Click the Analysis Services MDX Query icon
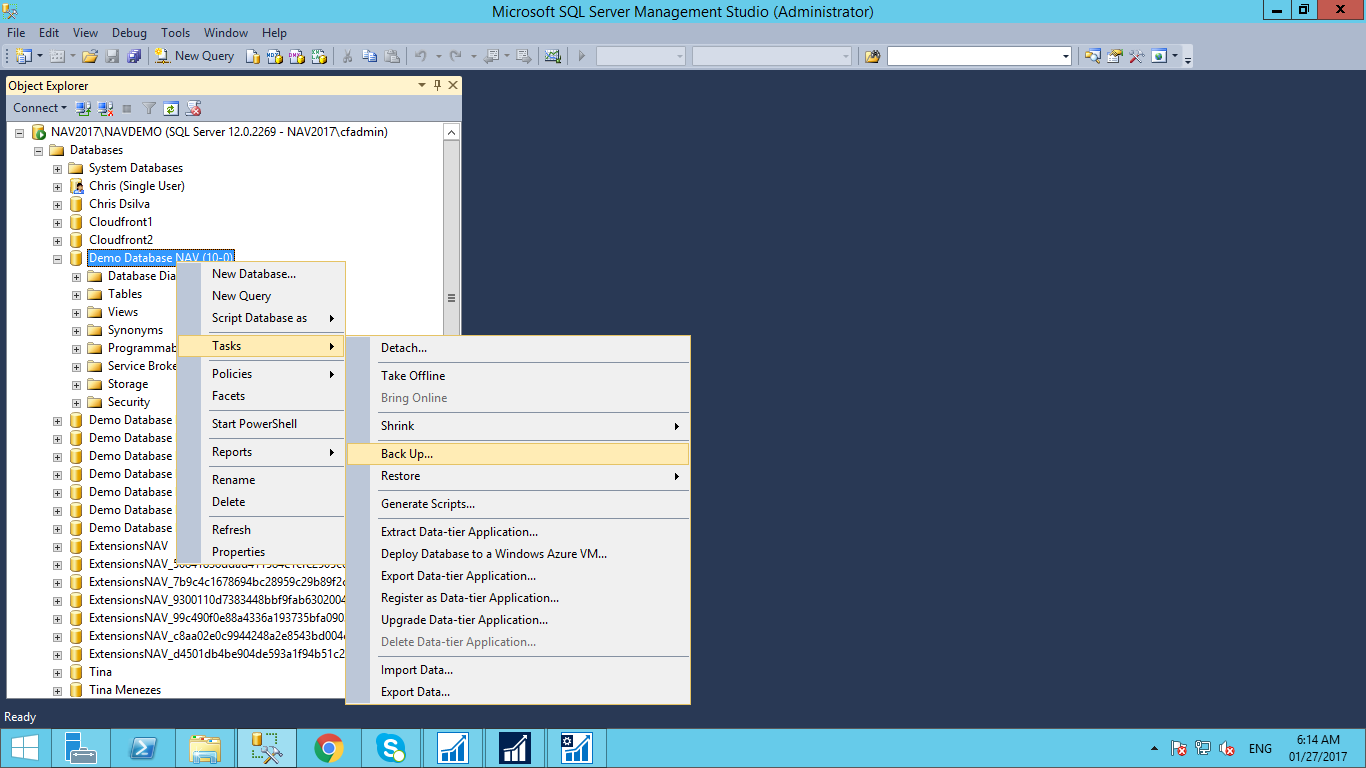Viewport: 1366px width, 768px height. tap(275, 56)
